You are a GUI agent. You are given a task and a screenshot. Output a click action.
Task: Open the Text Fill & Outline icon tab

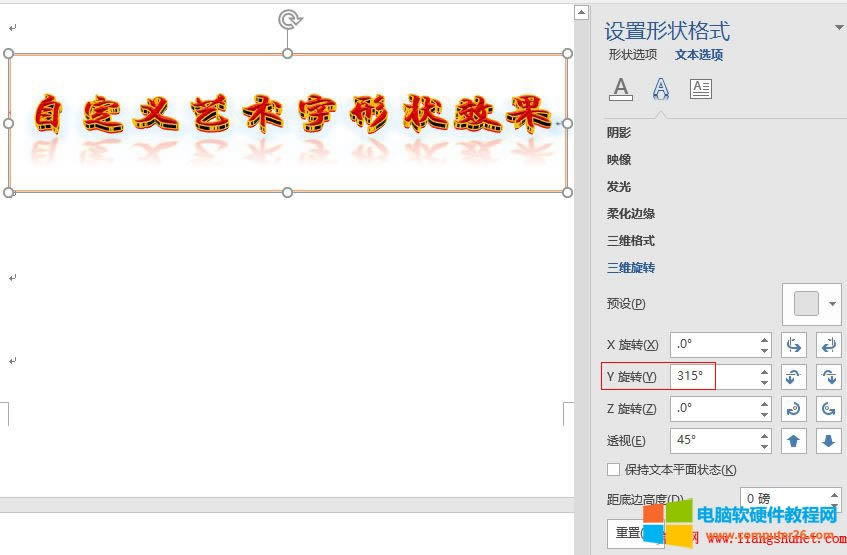pyautogui.click(x=621, y=89)
